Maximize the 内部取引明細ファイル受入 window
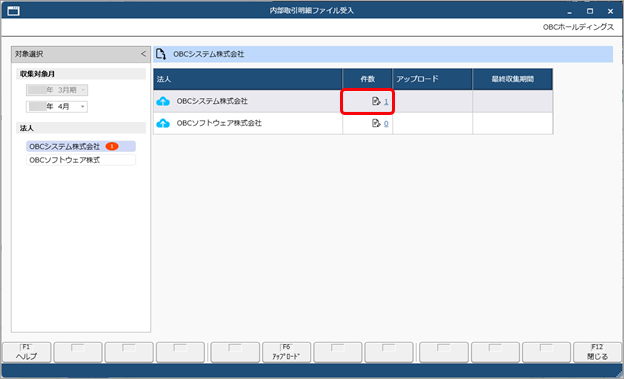 pos(590,11)
